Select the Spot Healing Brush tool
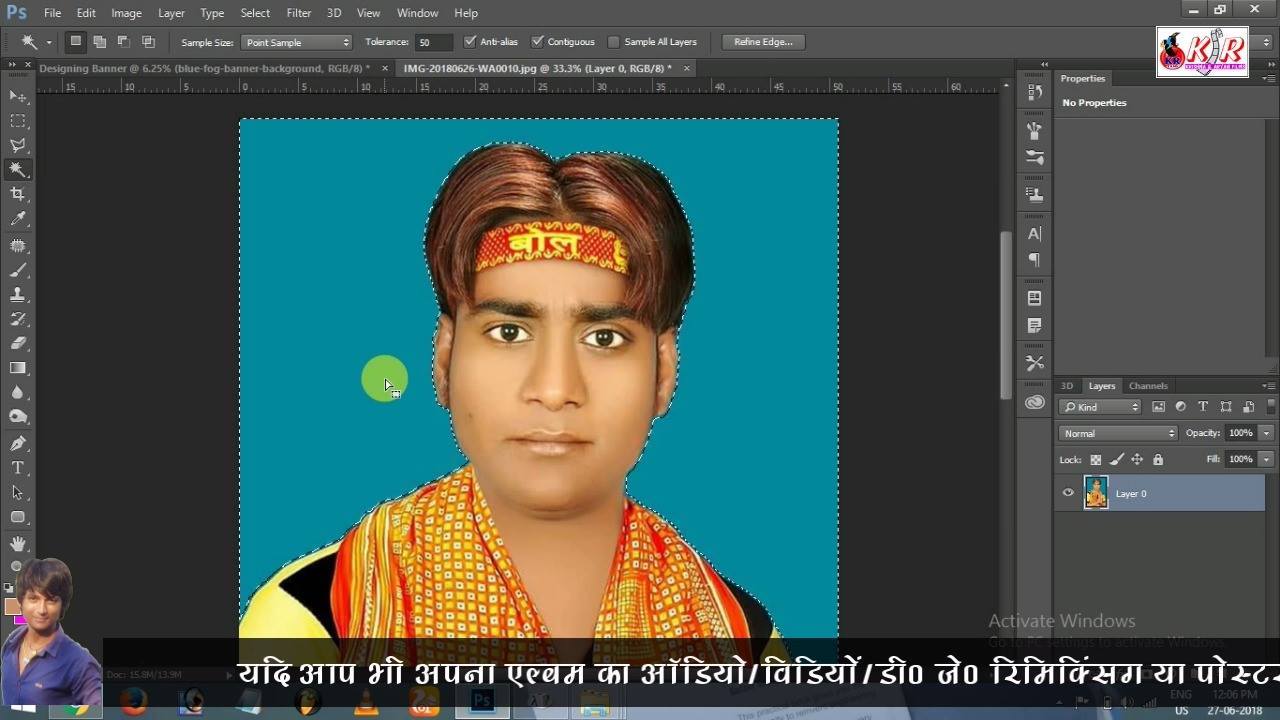This screenshot has width=1280, height=720. tap(18, 245)
